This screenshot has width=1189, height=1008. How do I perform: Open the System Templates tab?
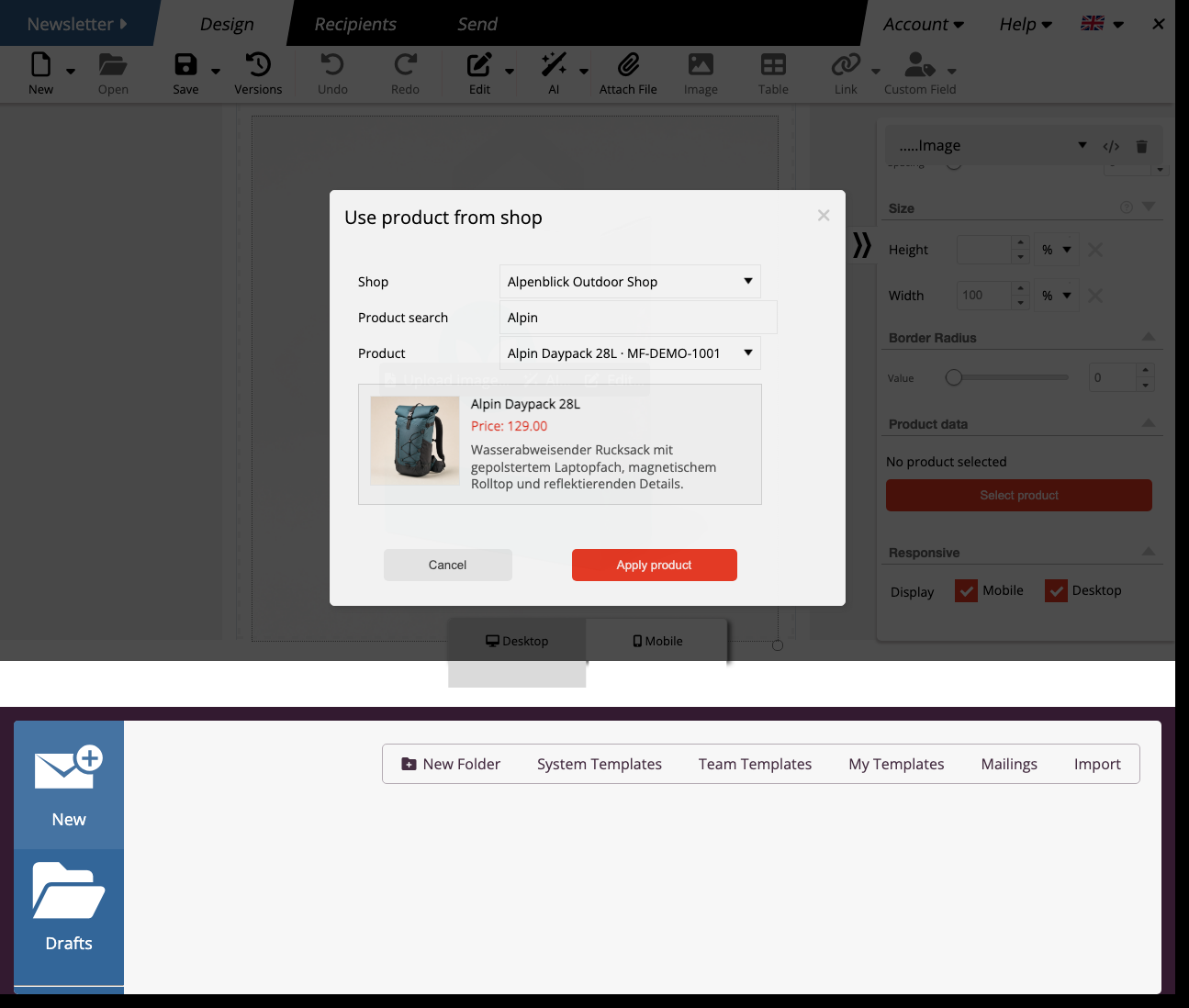tap(600, 764)
